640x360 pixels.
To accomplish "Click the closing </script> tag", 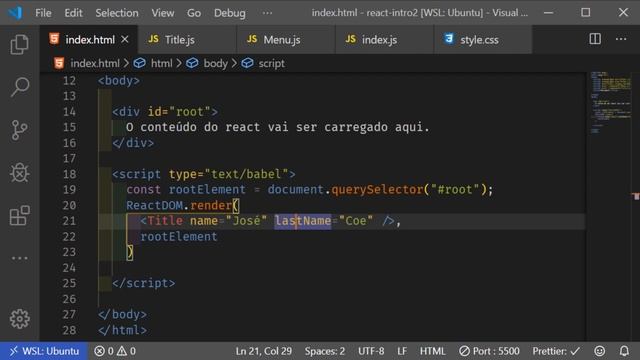I will click(x=144, y=283).
